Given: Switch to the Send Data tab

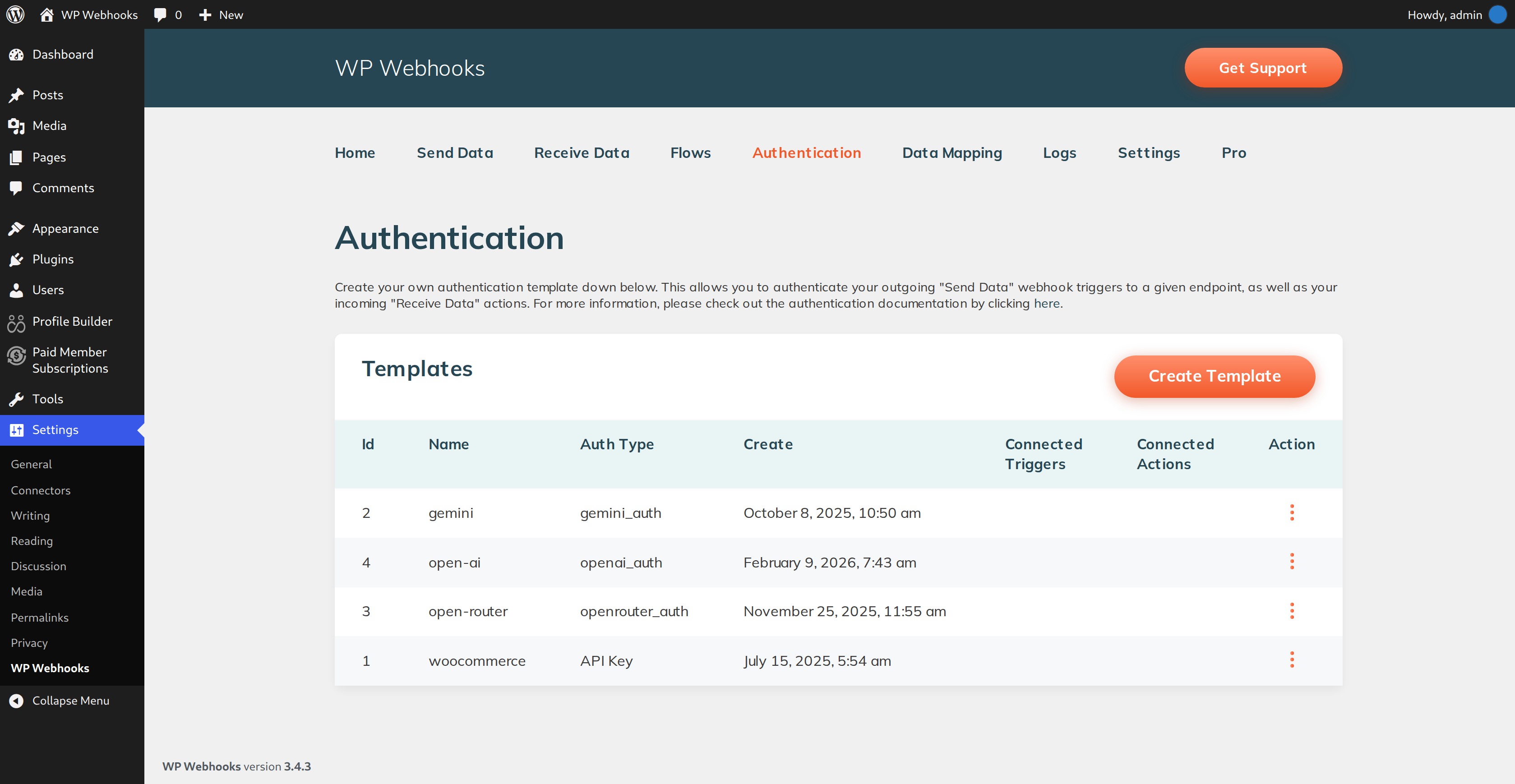Looking at the screenshot, I should point(455,153).
